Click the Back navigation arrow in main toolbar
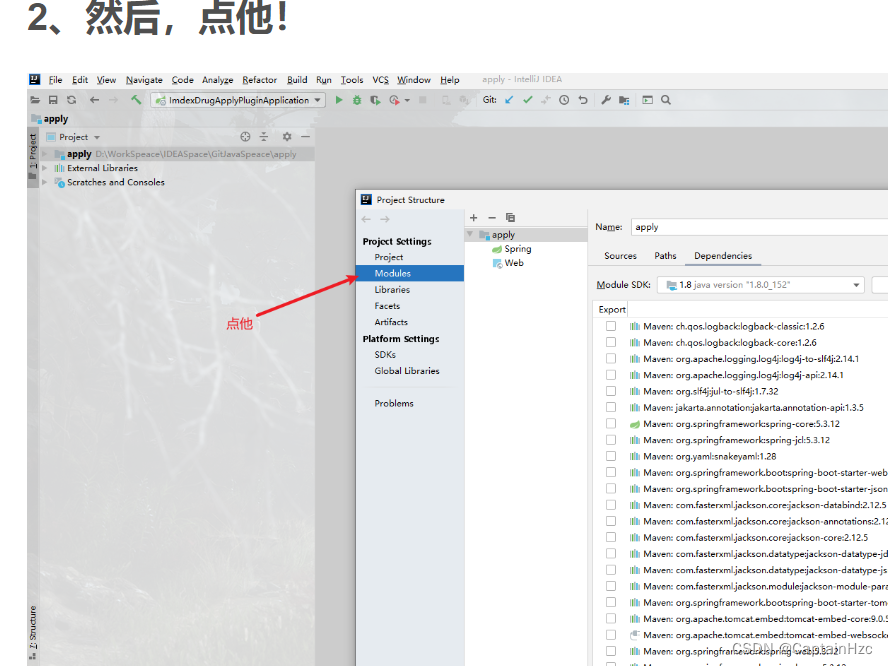888x666 pixels. pos(95,100)
